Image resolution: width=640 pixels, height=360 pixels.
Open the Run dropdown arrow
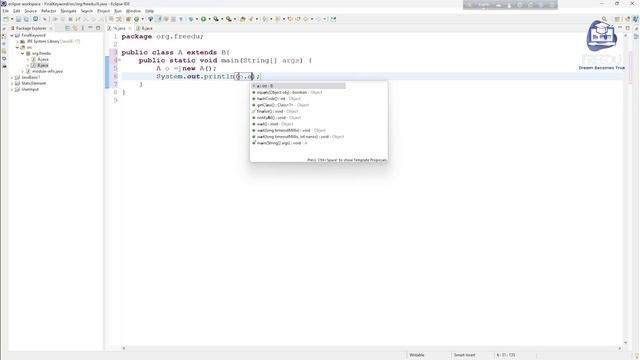pos(209,19)
